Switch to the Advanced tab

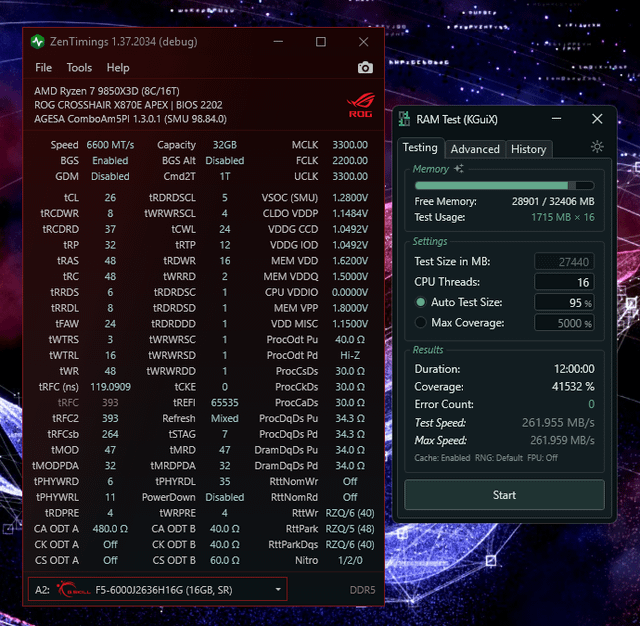click(x=475, y=149)
